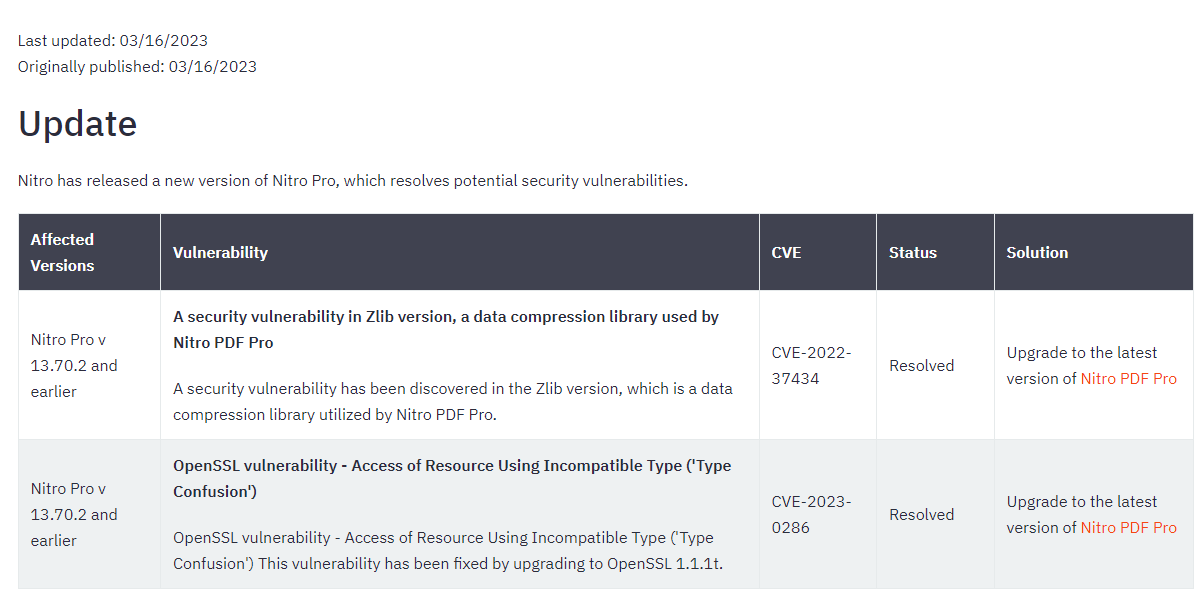Click bold Zlib vulnerability title text
1199x601 pixels.
[x=446, y=330]
